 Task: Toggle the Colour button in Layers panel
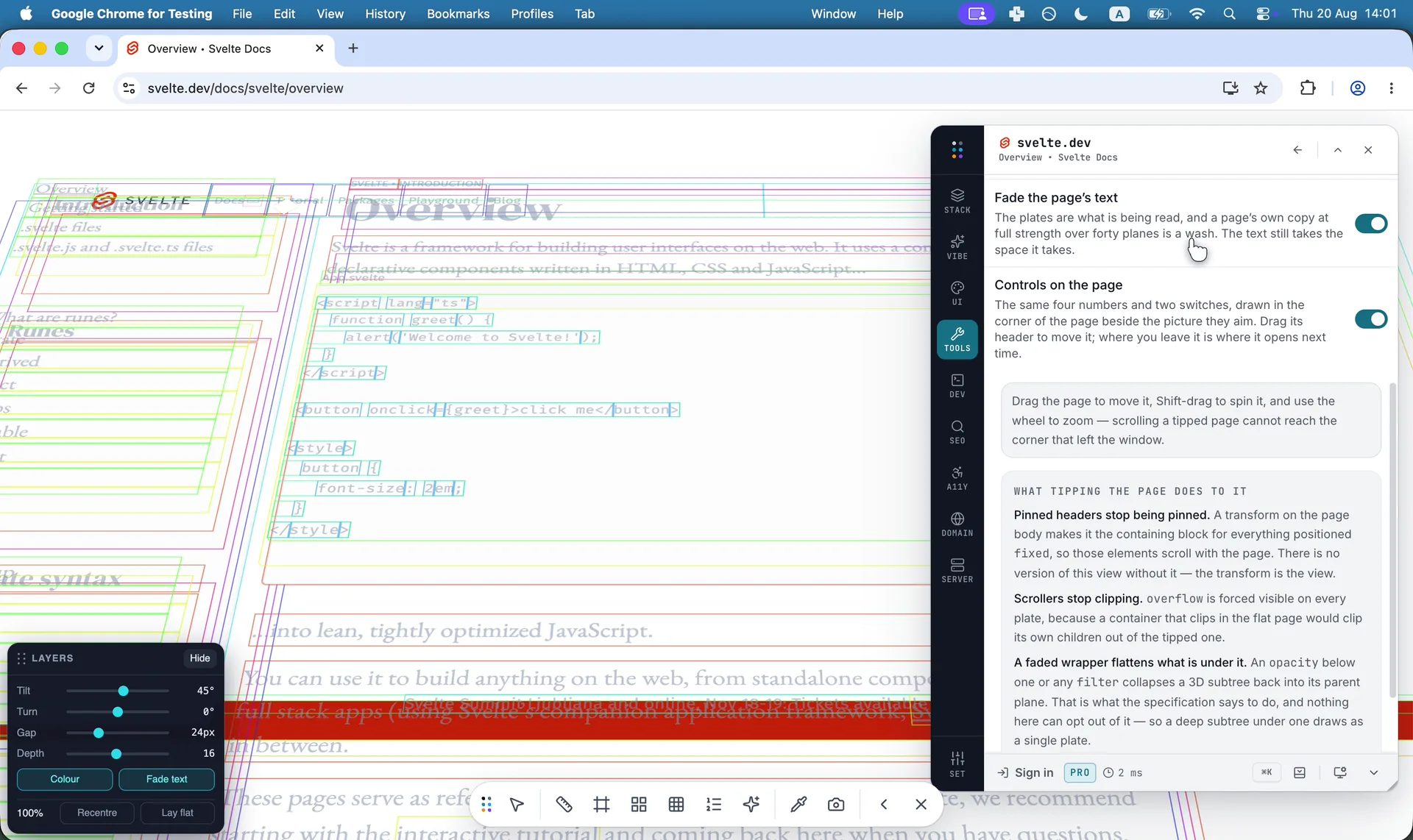pyautogui.click(x=65, y=779)
